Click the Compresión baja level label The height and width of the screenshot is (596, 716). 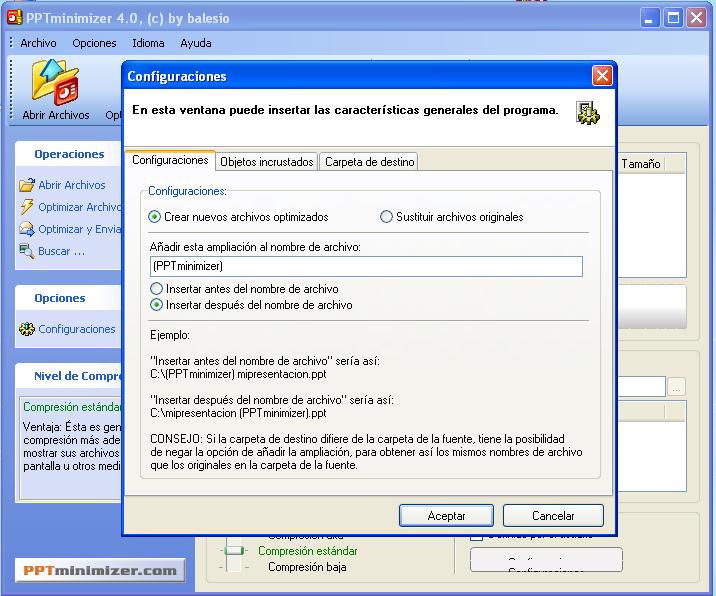pyautogui.click(x=307, y=567)
